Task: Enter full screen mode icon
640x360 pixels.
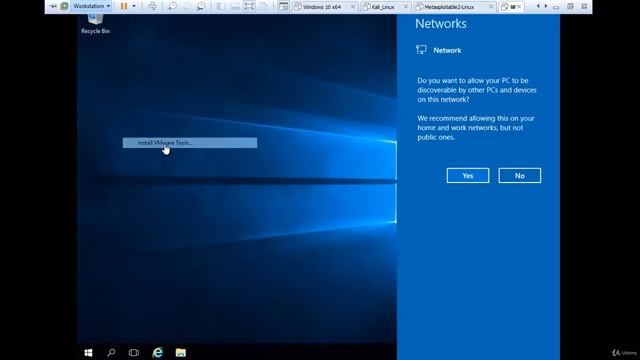Action: pyautogui.click(x=249, y=6)
